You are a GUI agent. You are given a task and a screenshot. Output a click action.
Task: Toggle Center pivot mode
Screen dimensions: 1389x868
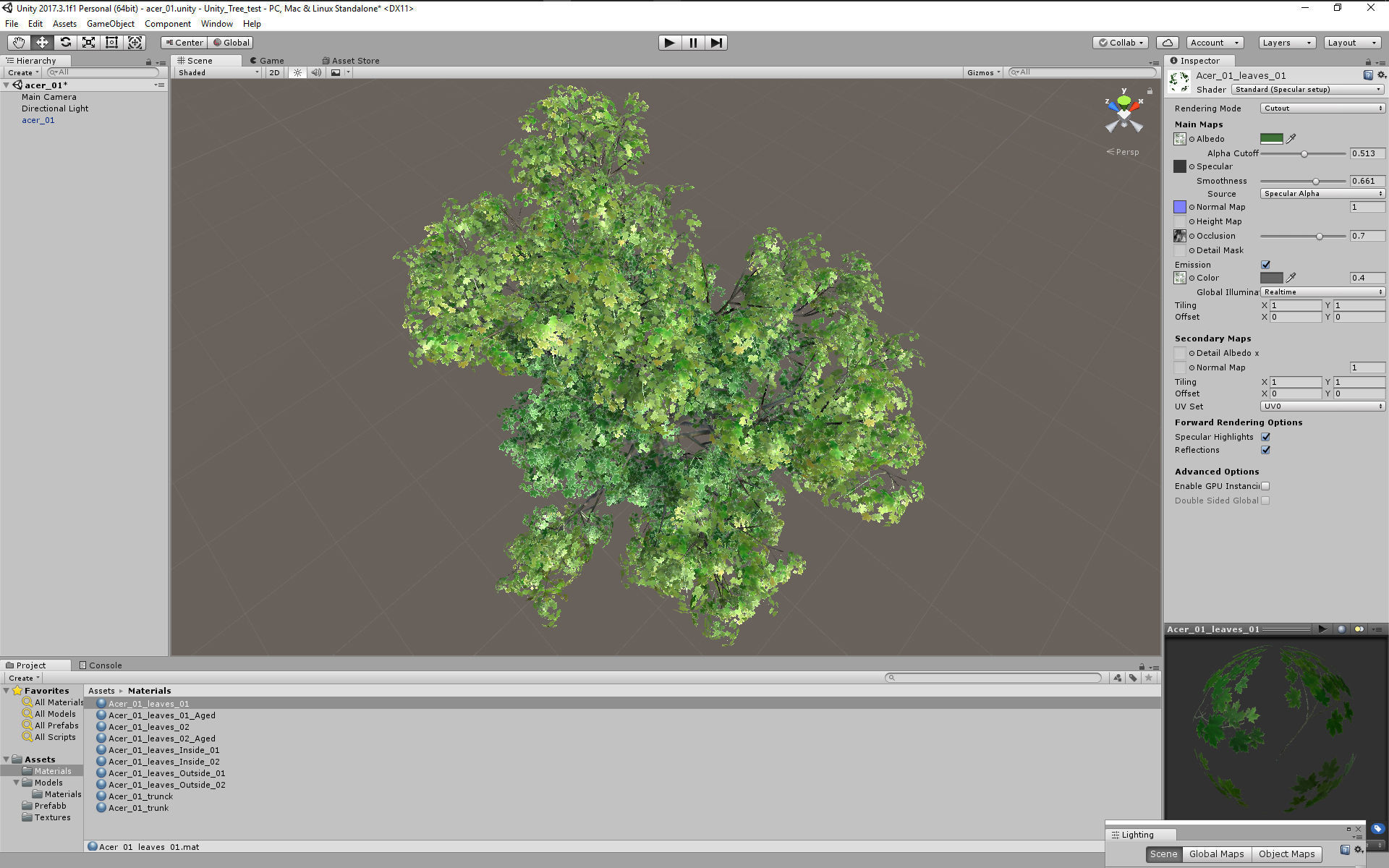tap(184, 43)
